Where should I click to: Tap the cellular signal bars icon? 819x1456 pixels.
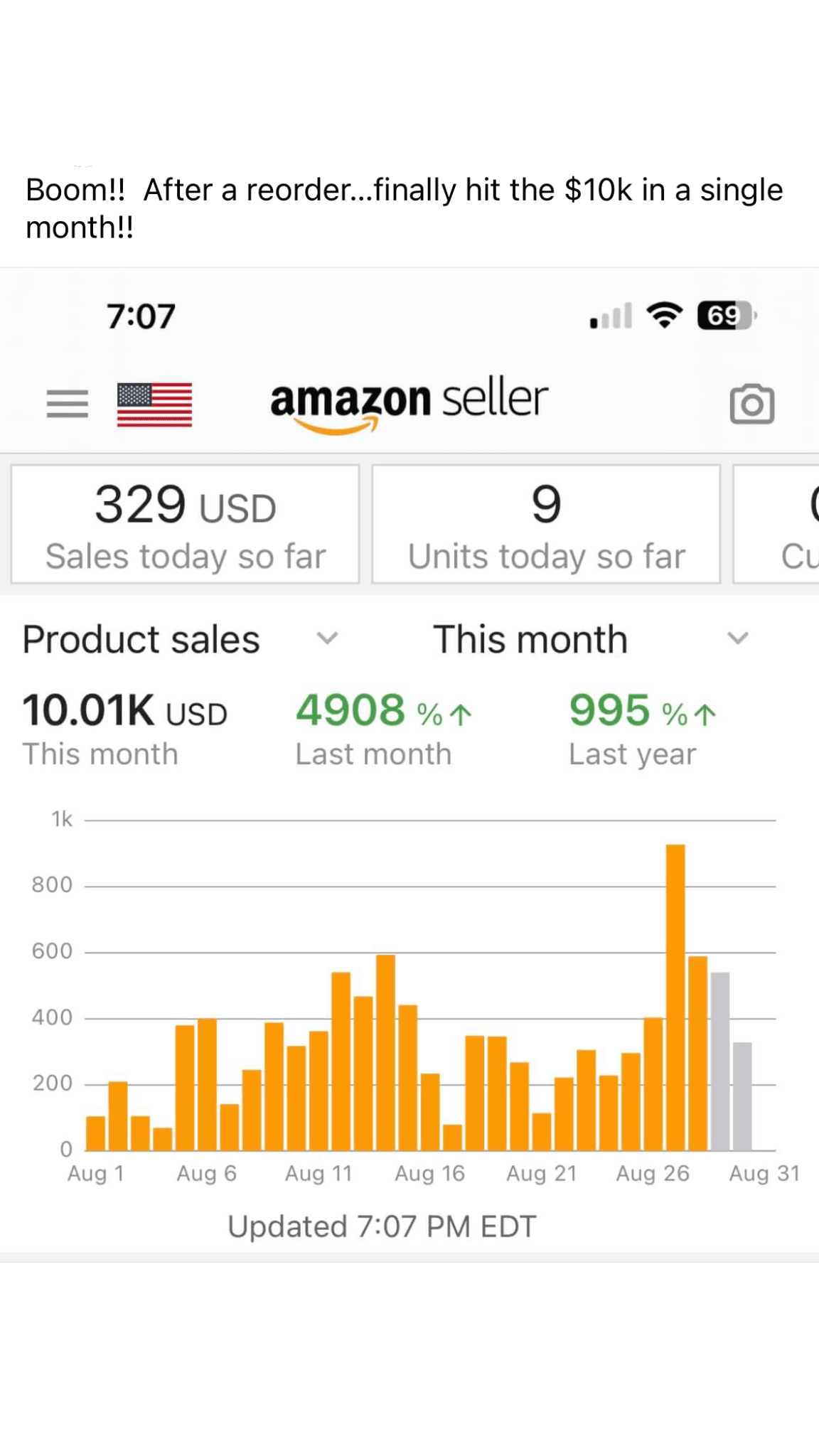coord(611,316)
